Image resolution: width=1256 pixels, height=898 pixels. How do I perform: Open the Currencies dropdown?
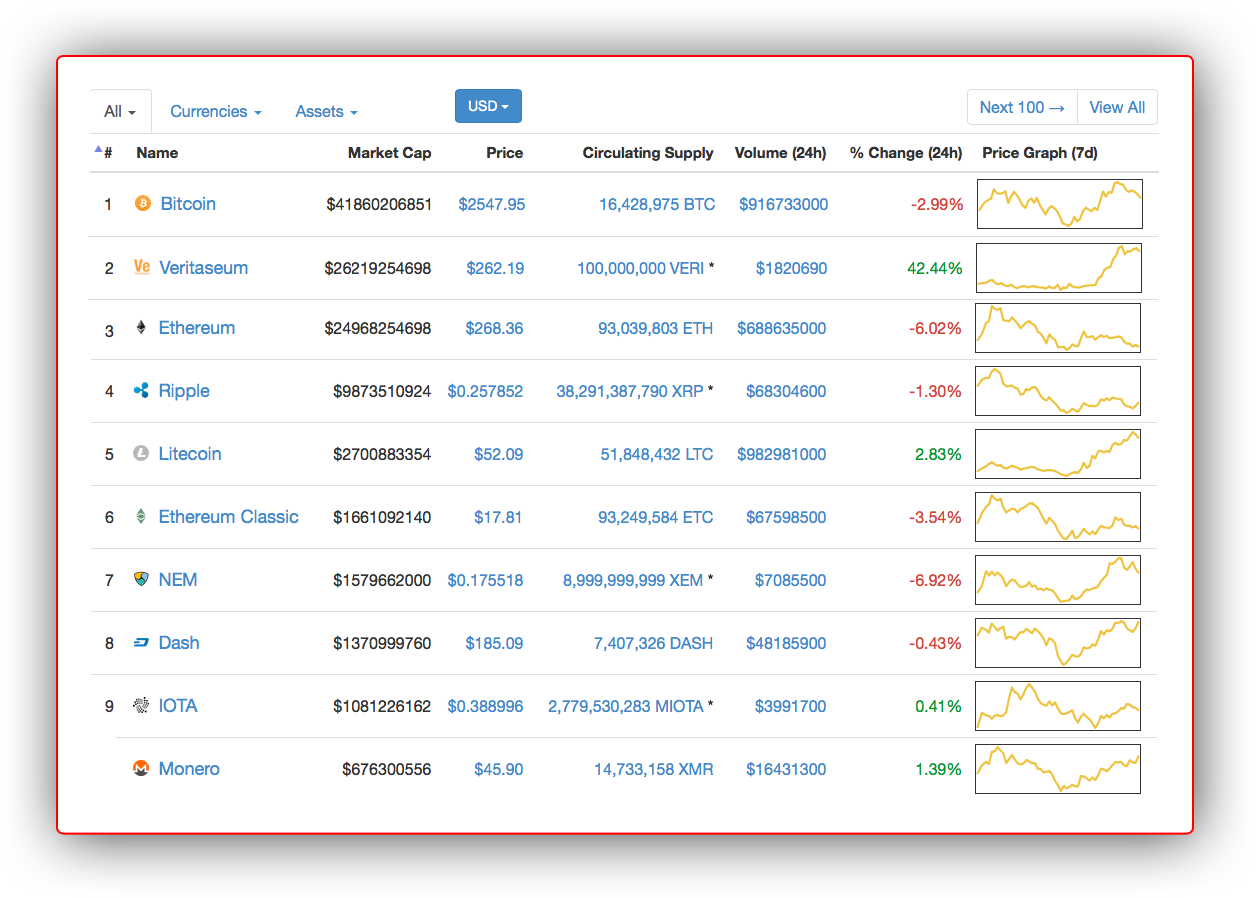(x=216, y=111)
